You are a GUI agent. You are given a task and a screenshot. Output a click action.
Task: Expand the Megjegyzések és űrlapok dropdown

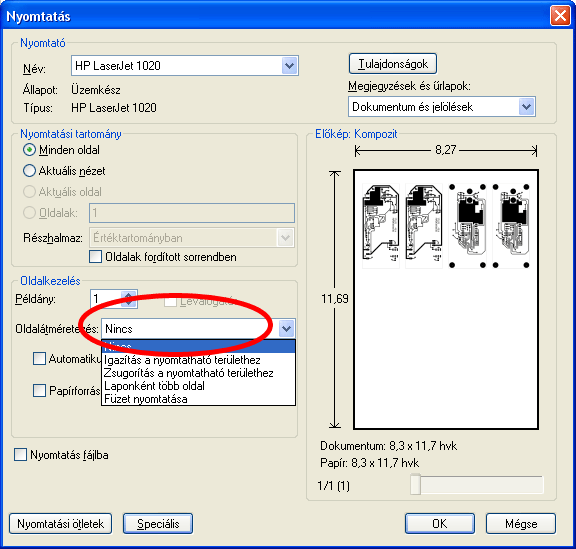point(527,107)
